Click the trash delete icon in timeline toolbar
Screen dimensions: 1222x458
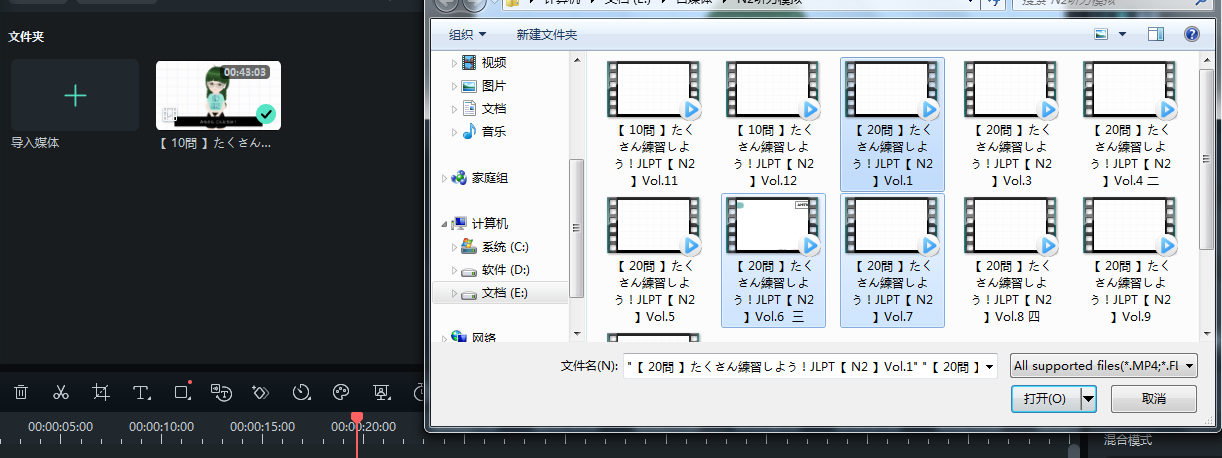click(x=21, y=392)
